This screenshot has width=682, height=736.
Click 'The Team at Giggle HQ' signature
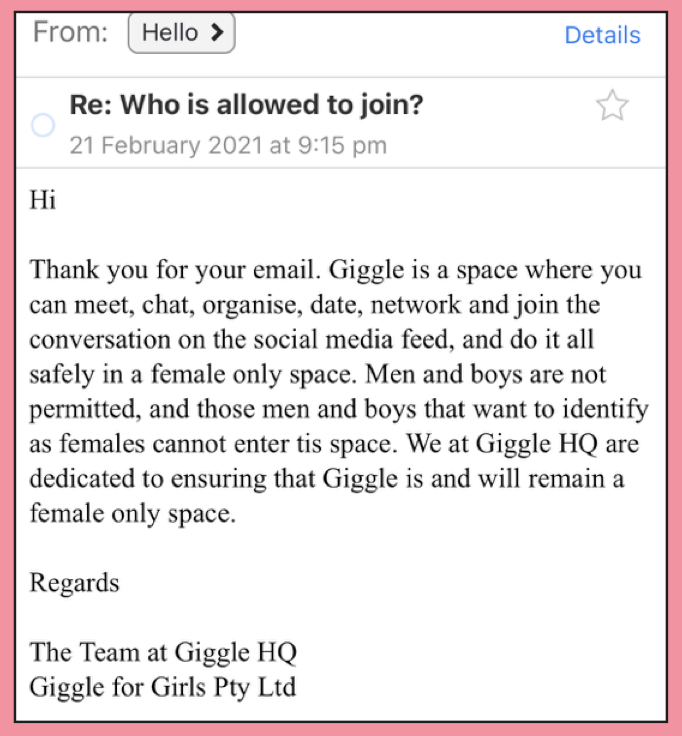(163, 652)
